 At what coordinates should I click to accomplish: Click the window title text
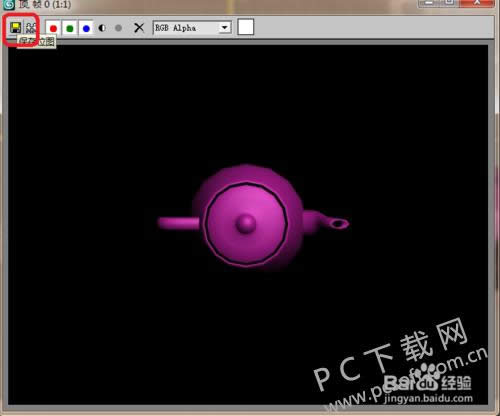(x=45, y=4)
